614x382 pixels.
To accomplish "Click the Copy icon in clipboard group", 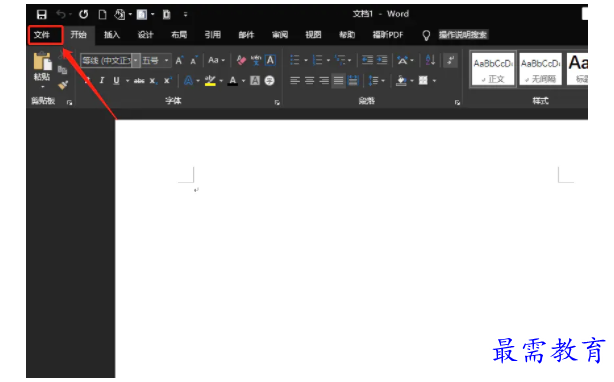I will point(62,70).
